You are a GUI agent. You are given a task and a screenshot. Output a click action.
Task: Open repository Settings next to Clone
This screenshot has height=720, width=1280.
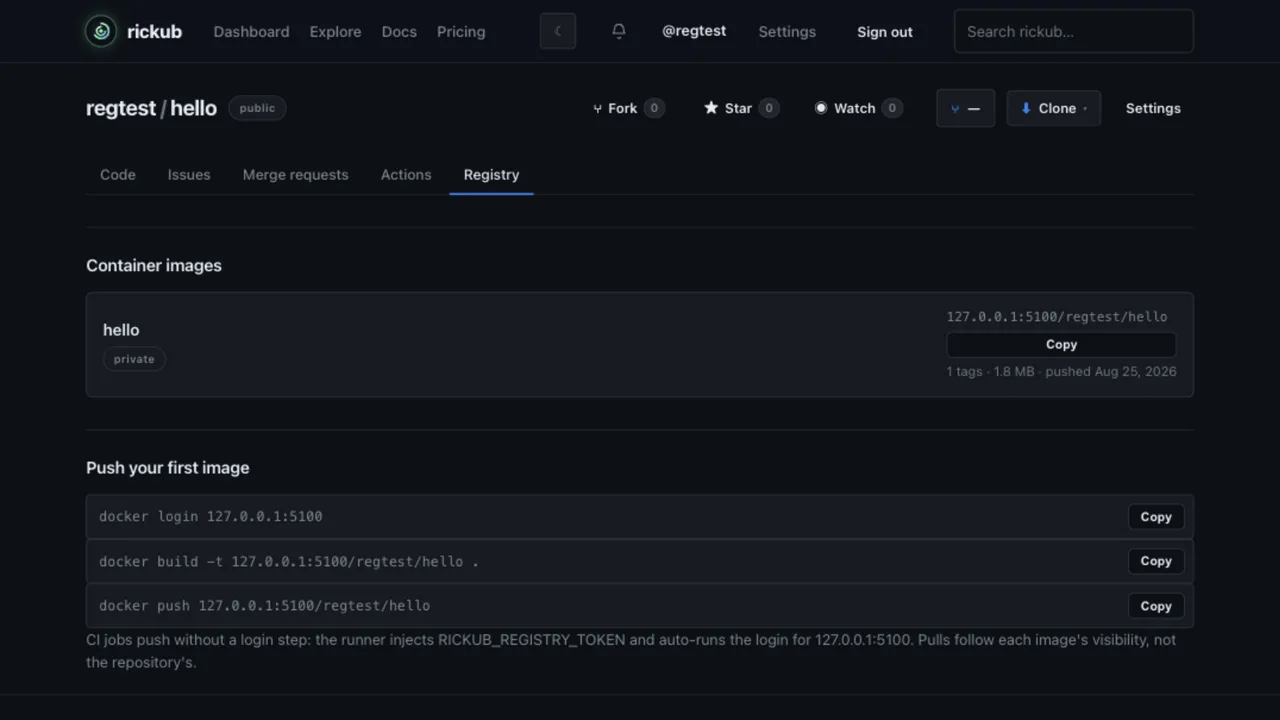[x=1153, y=108]
